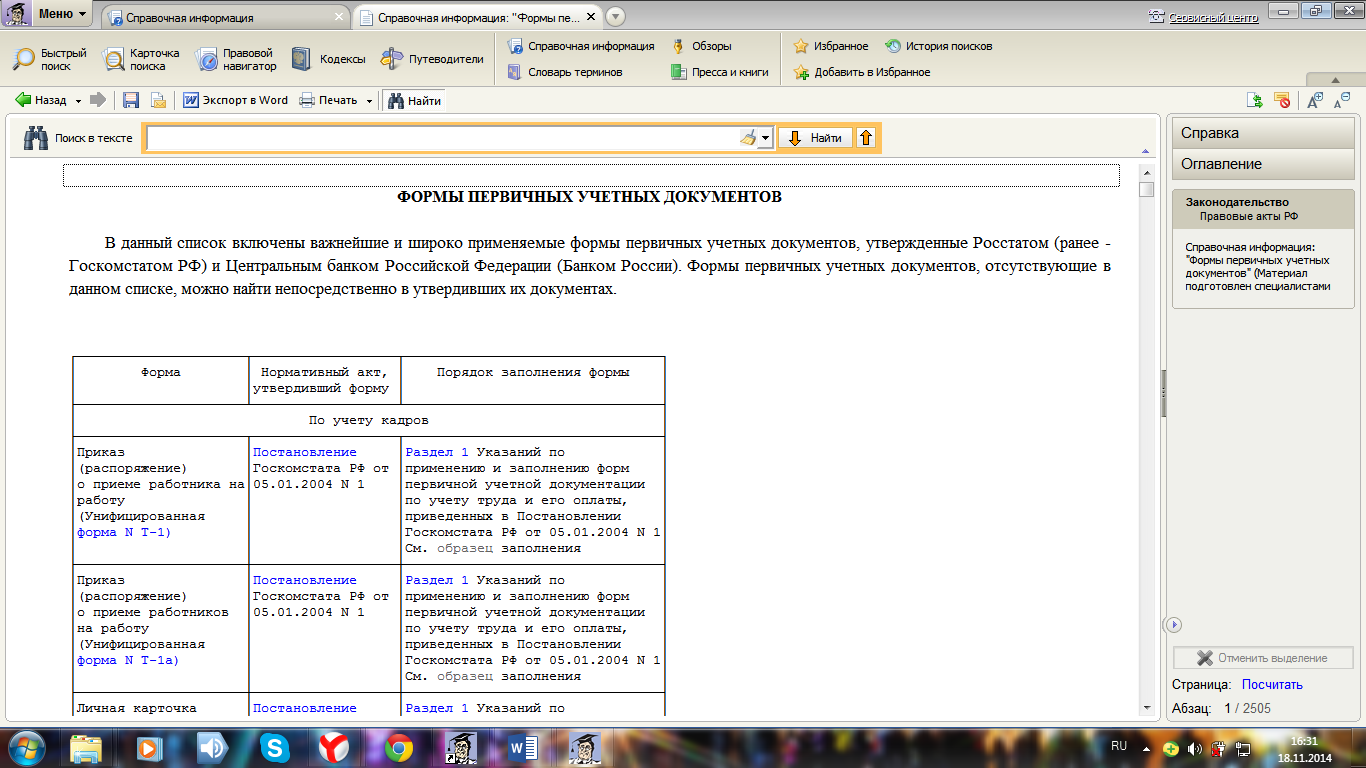Viewport: 1366px width, 768px height.
Task: Clear search field with broom icon
Action: tap(748, 138)
